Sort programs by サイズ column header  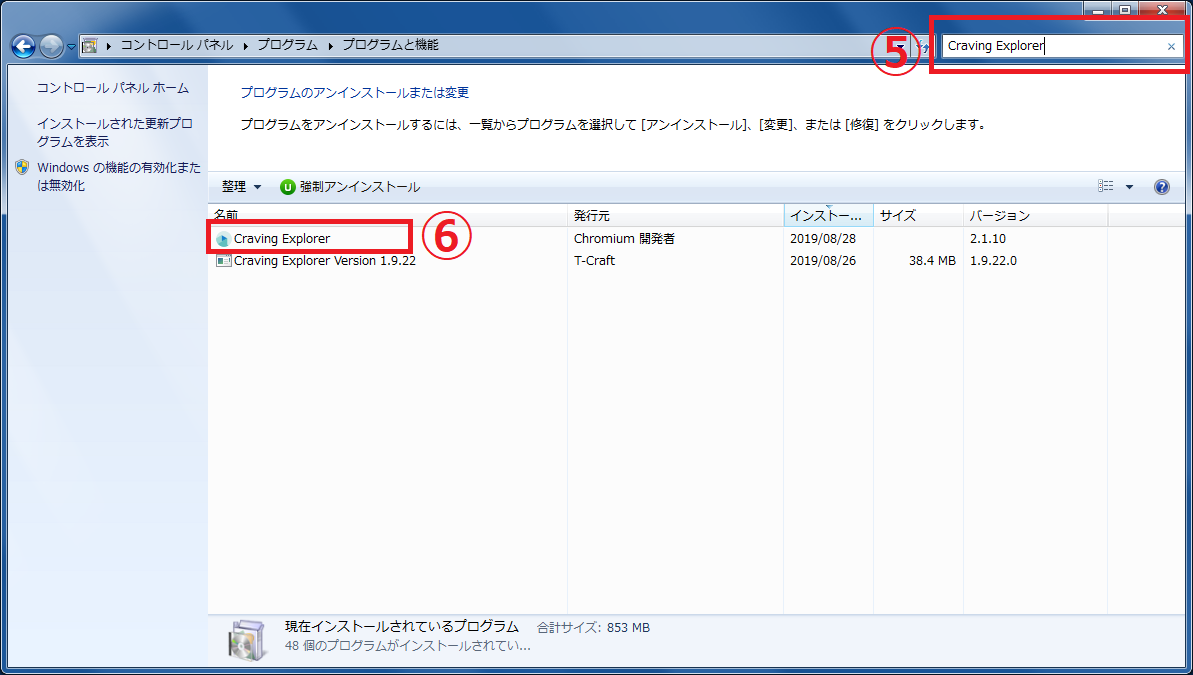[x=897, y=214]
